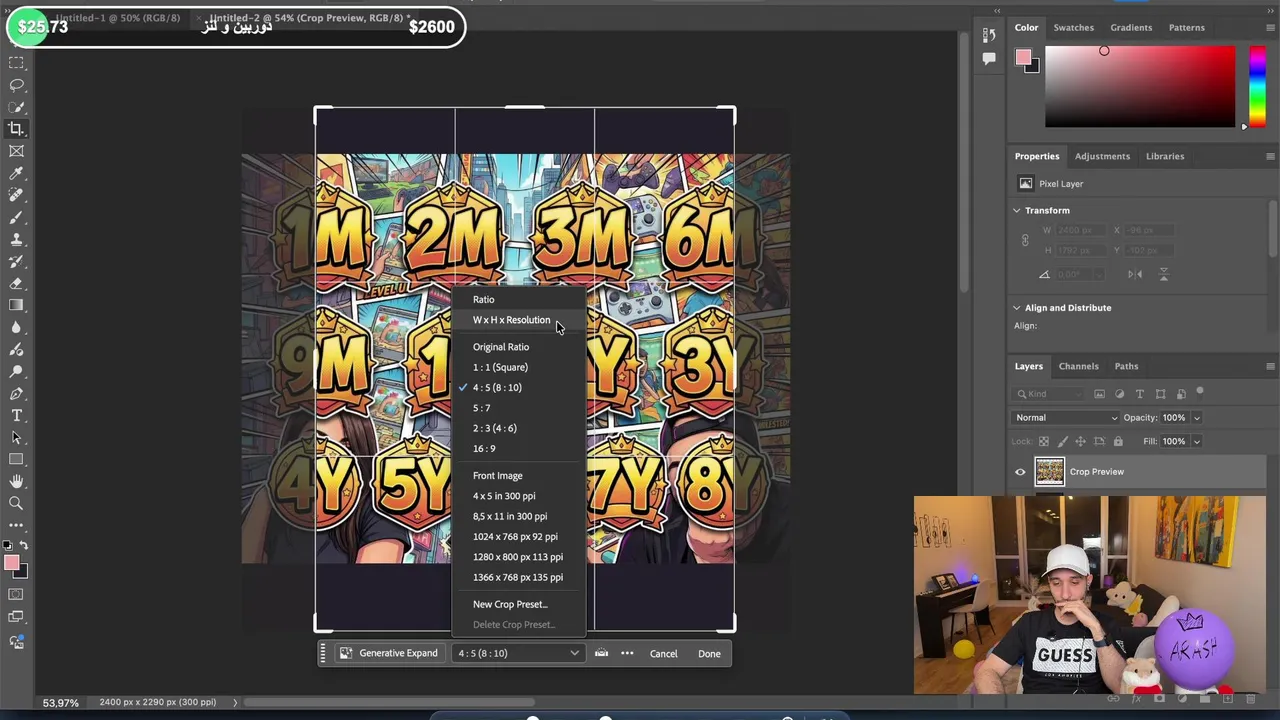Select the Gradient tool
The image size is (1280, 720).
(16, 305)
